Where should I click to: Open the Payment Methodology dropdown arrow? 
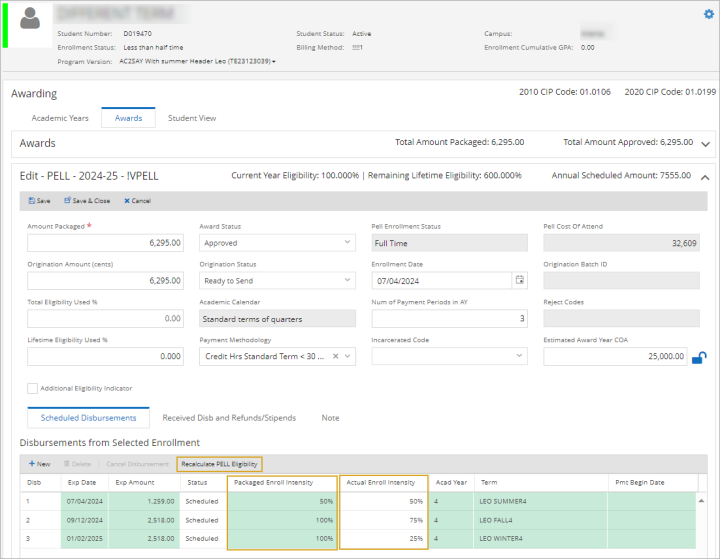click(x=348, y=356)
